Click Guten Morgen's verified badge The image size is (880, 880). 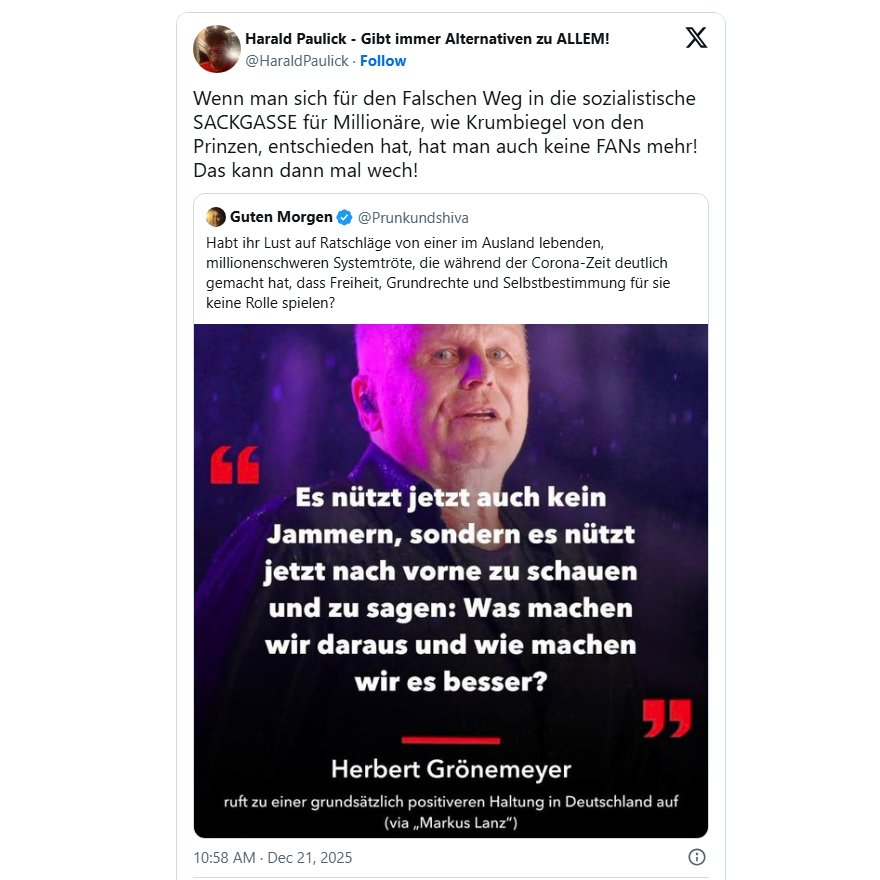coord(344,217)
